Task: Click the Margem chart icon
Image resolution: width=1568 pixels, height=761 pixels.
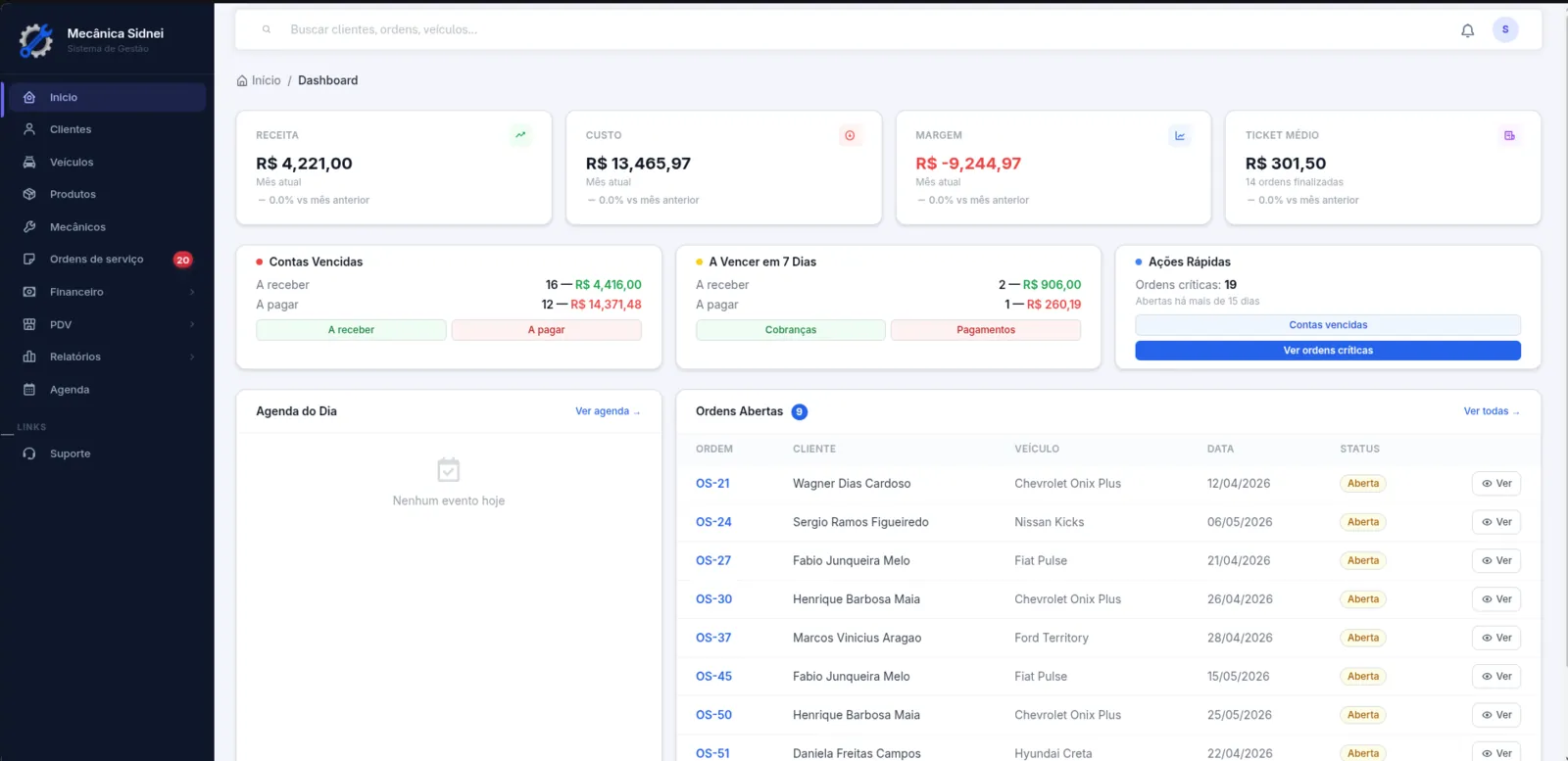Action: click(x=1180, y=135)
